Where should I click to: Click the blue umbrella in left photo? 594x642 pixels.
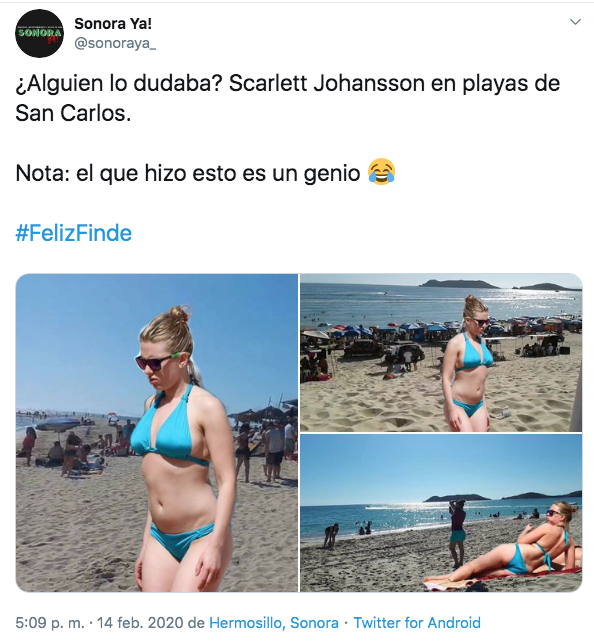point(58,423)
